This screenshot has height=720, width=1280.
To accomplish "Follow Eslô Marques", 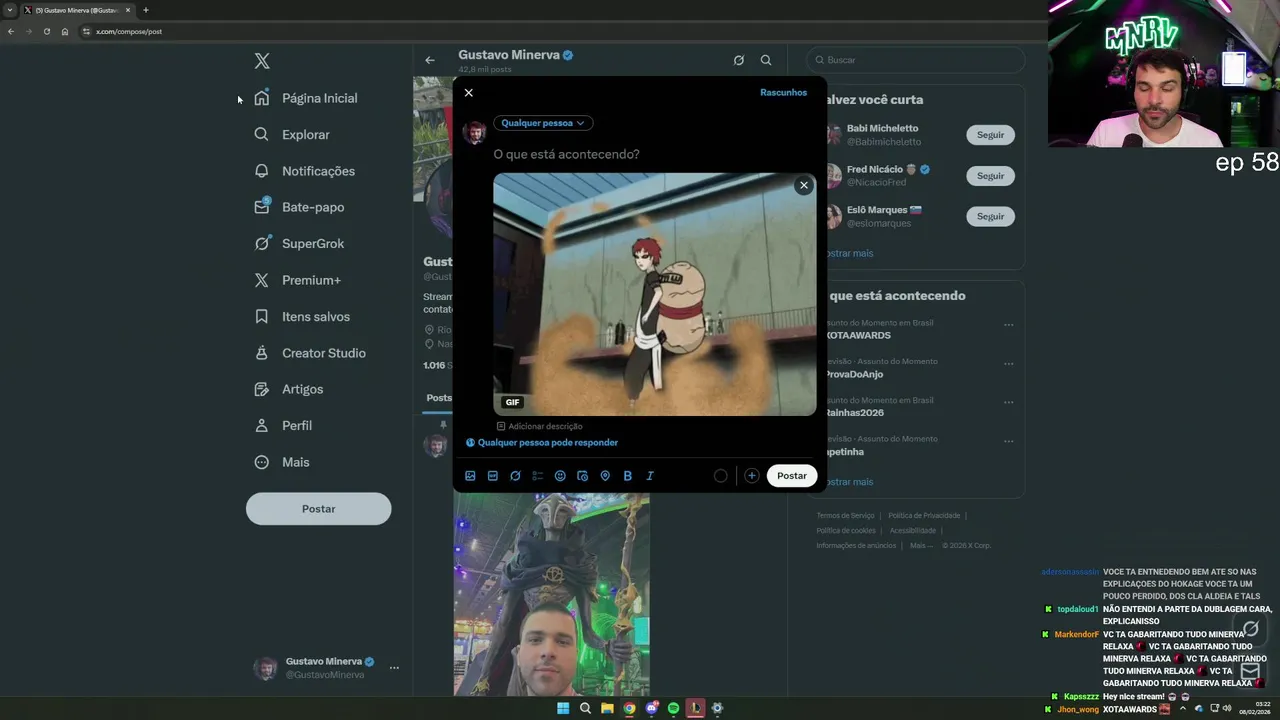I will (x=990, y=216).
